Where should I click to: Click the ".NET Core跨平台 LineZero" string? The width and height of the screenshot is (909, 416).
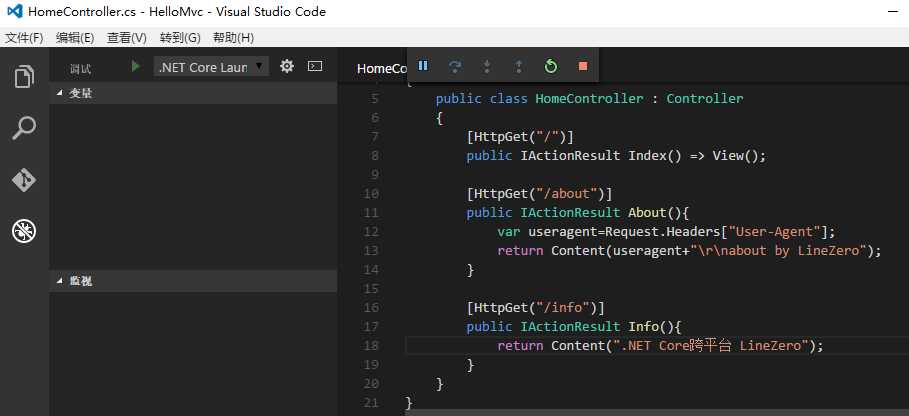[711, 345]
